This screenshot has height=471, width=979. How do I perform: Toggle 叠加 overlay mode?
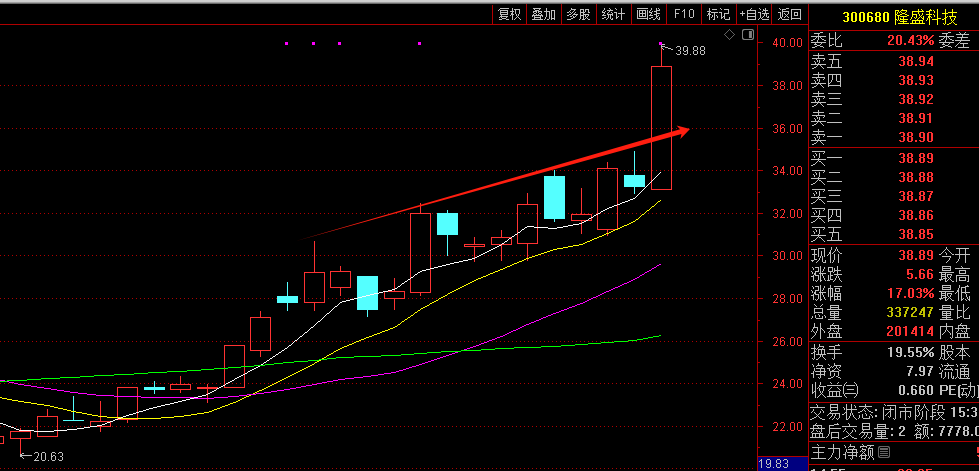(543, 14)
